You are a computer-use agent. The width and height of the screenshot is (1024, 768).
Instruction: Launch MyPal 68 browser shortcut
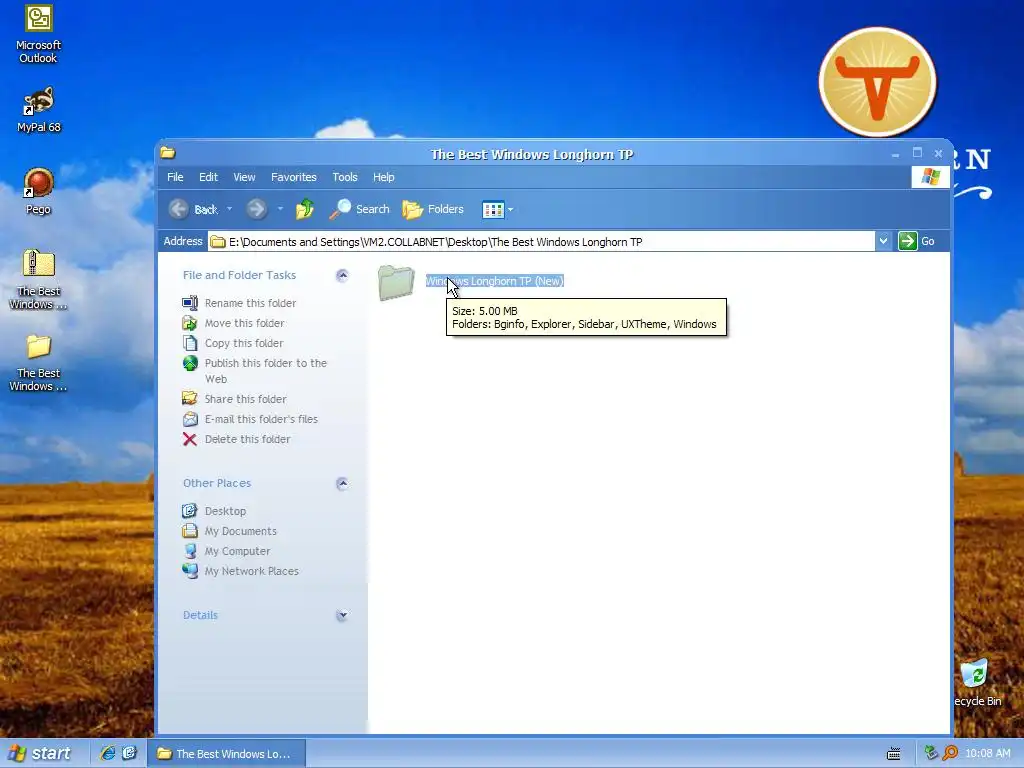click(x=39, y=109)
